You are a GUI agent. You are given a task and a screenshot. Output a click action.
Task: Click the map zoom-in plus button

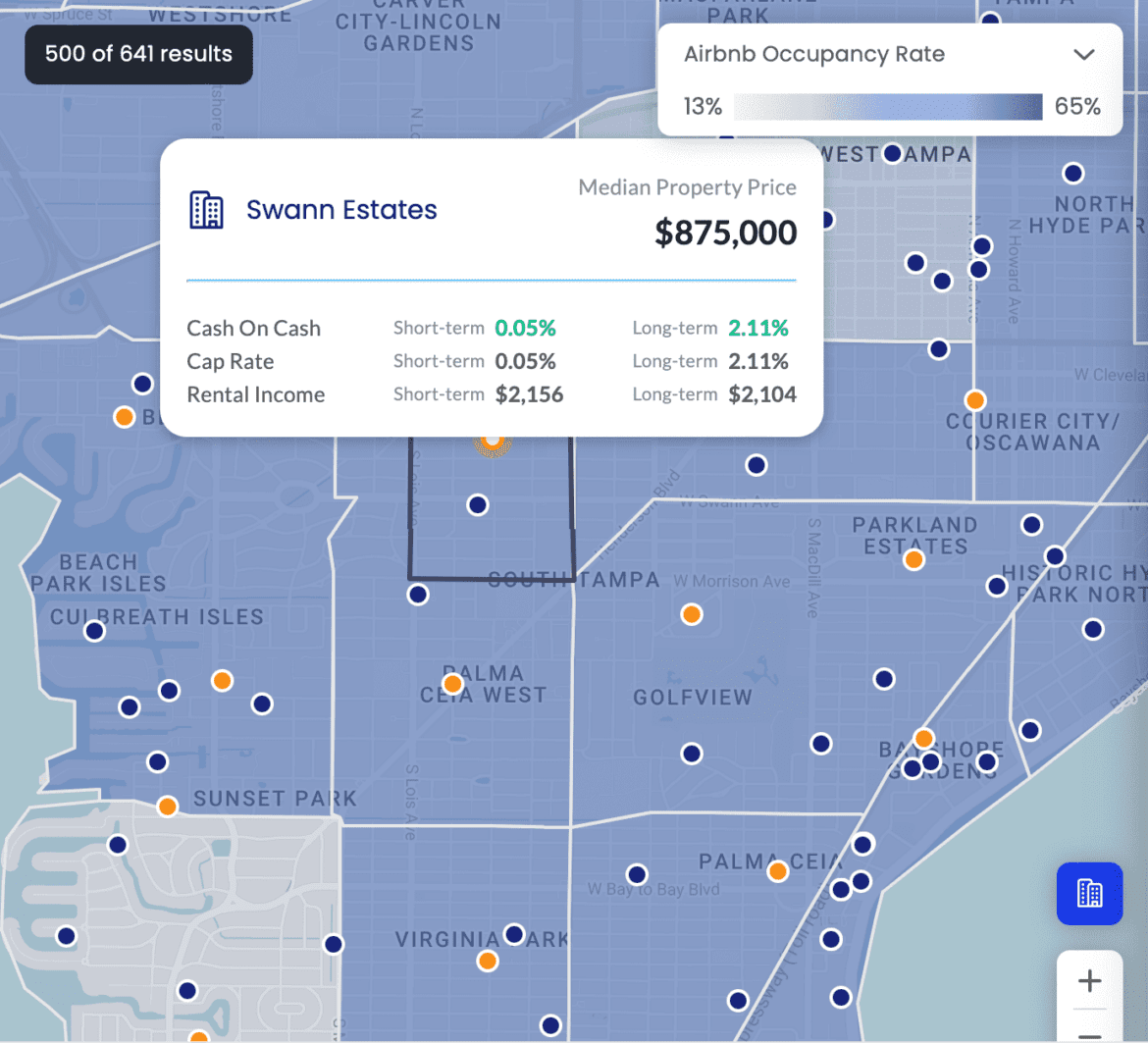1089,980
